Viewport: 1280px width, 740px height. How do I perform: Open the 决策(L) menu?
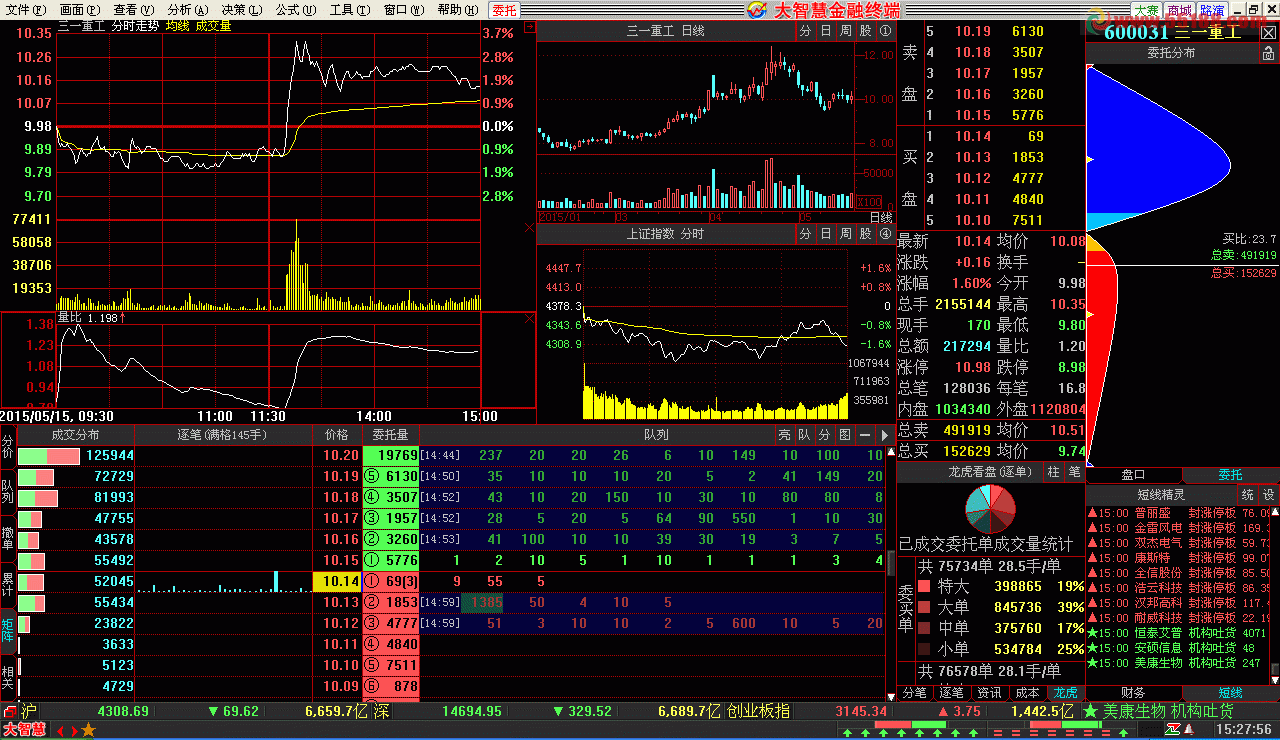[242, 10]
